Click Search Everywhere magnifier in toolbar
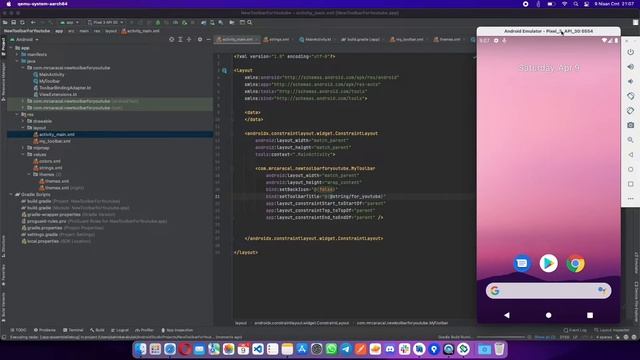Screen dimensions: 640x360 click(249, 22)
